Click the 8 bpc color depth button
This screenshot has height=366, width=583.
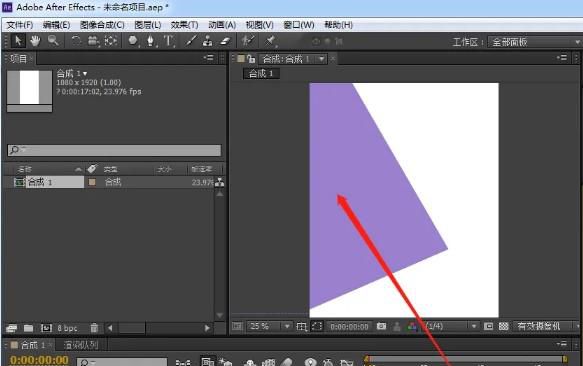[x=67, y=328]
